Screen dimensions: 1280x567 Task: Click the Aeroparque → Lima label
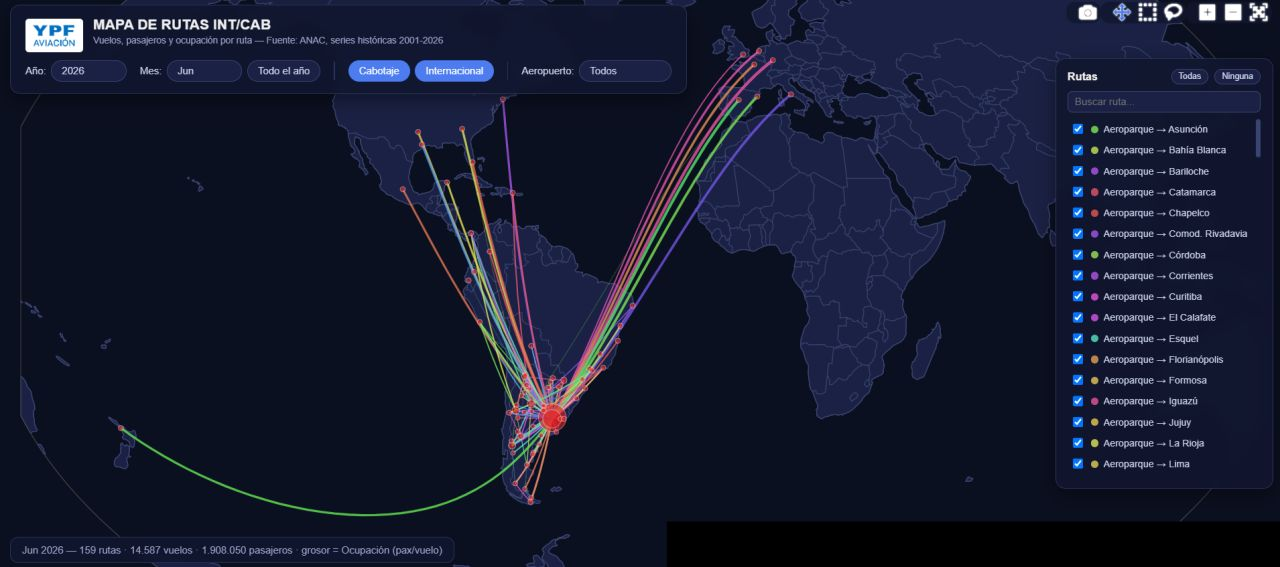point(1146,464)
